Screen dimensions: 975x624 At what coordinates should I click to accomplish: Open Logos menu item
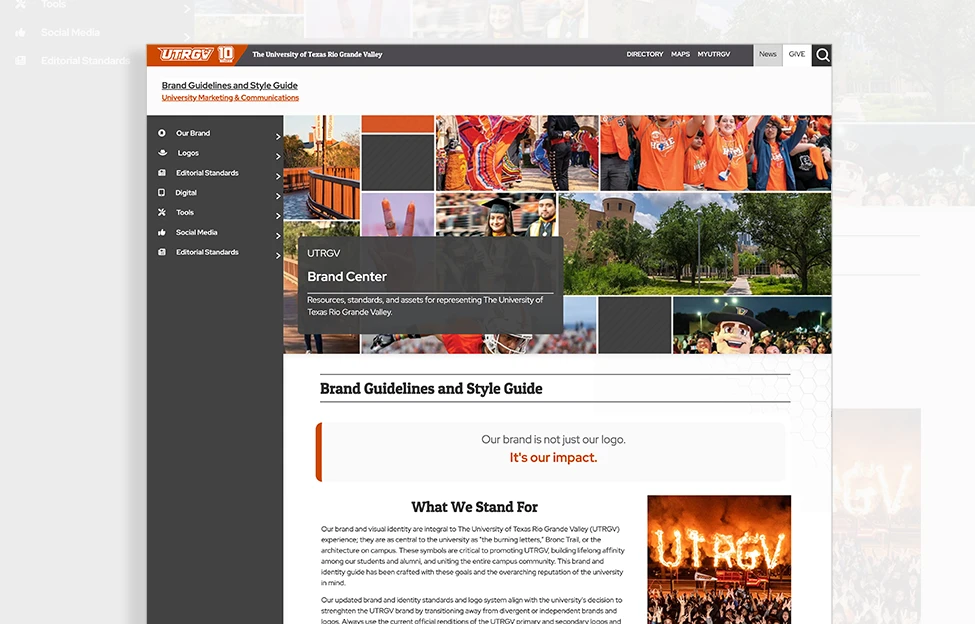pos(188,153)
